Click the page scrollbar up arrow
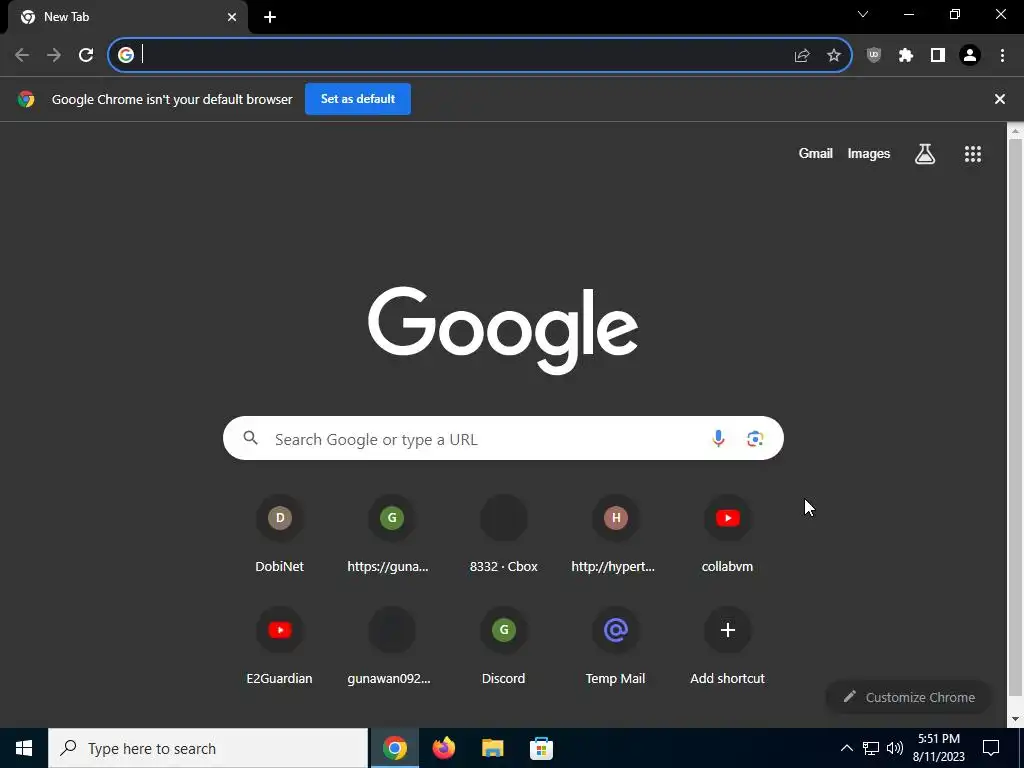 (1015, 130)
